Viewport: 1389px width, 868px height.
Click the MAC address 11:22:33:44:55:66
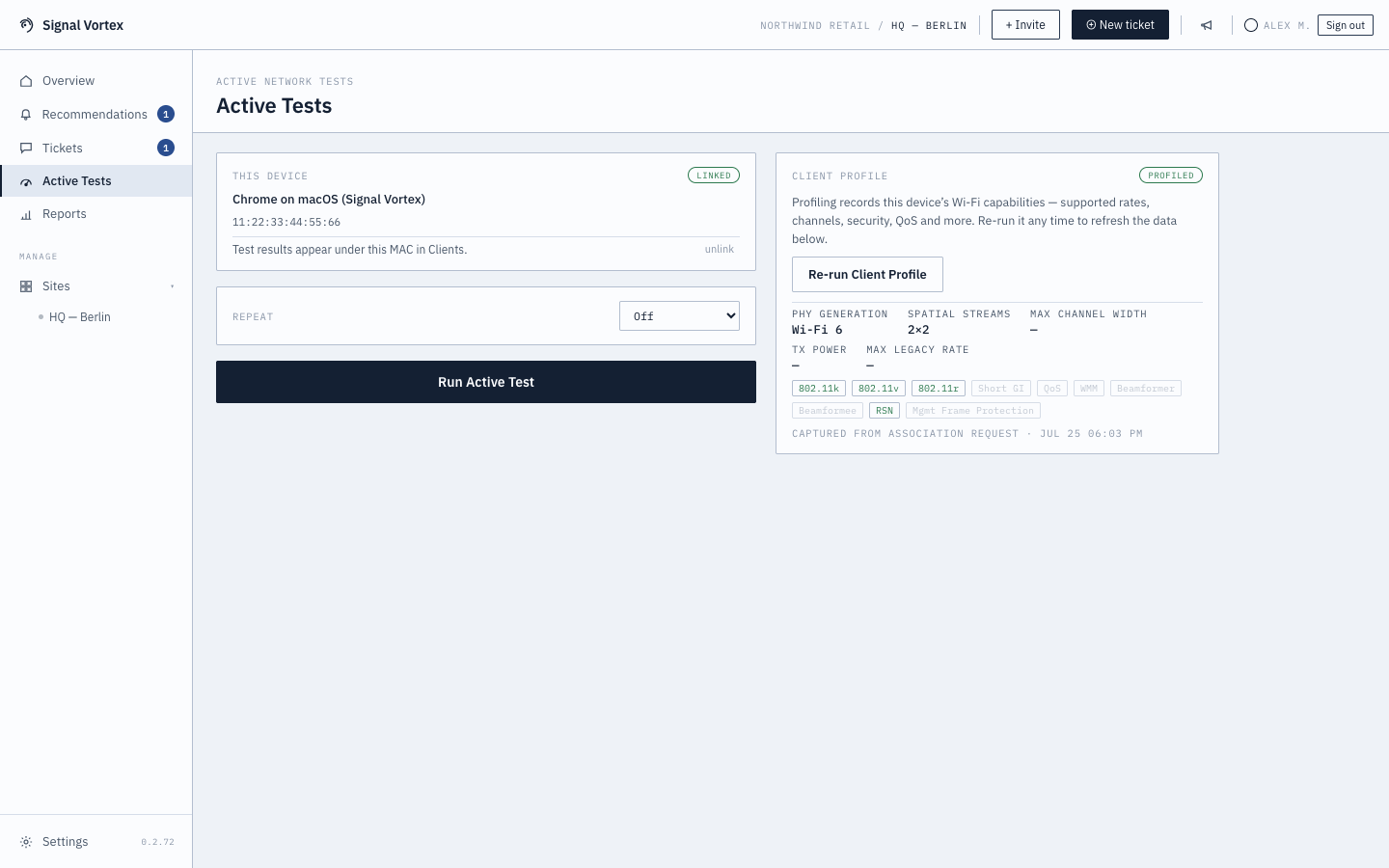pos(286,223)
